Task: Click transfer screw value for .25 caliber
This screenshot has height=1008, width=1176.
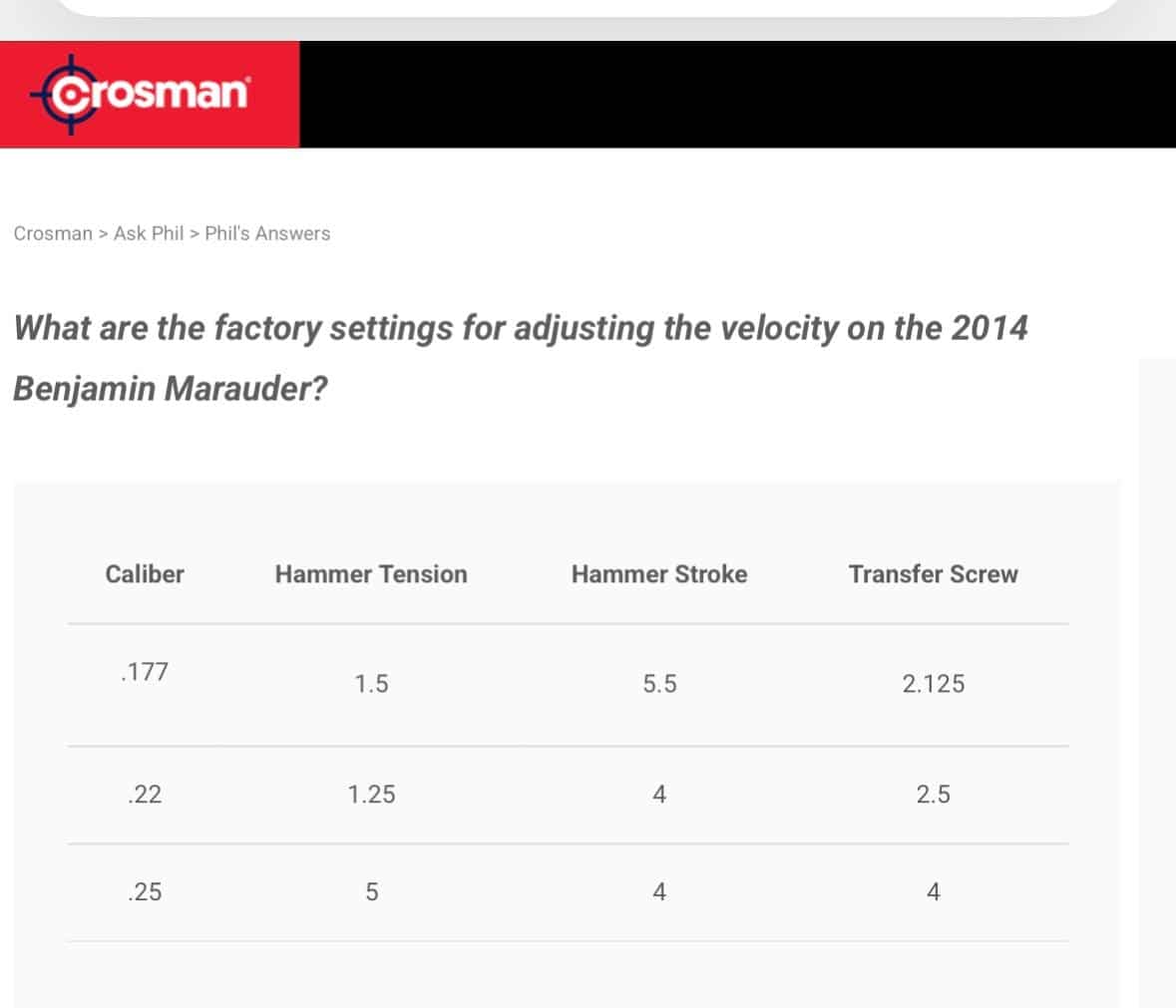Action: 933,892
